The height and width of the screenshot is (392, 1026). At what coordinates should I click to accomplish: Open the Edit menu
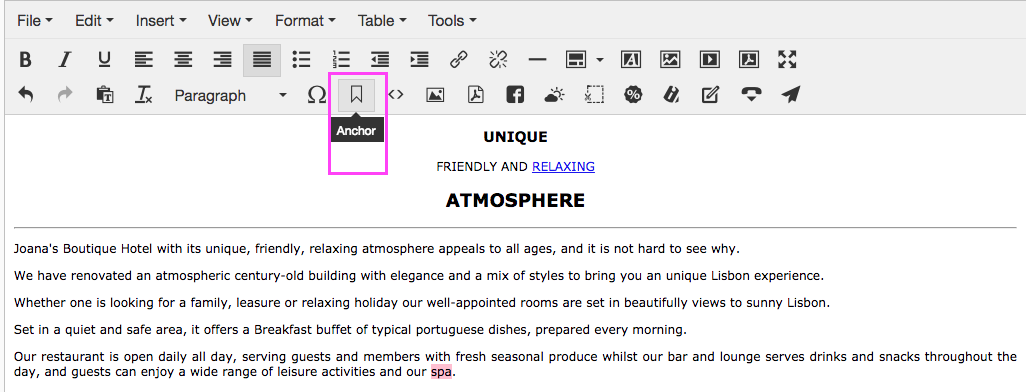94,21
